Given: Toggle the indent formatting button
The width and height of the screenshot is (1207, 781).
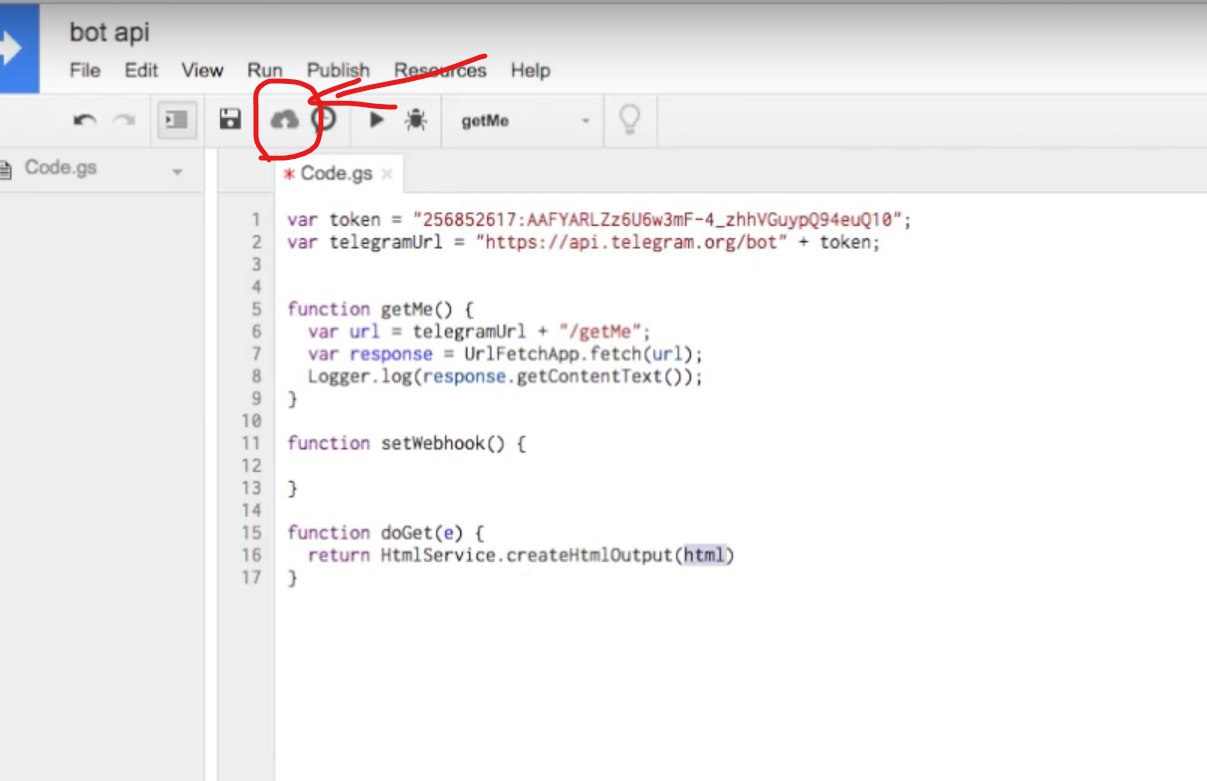Looking at the screenshot, I should [x=177, y=120].
